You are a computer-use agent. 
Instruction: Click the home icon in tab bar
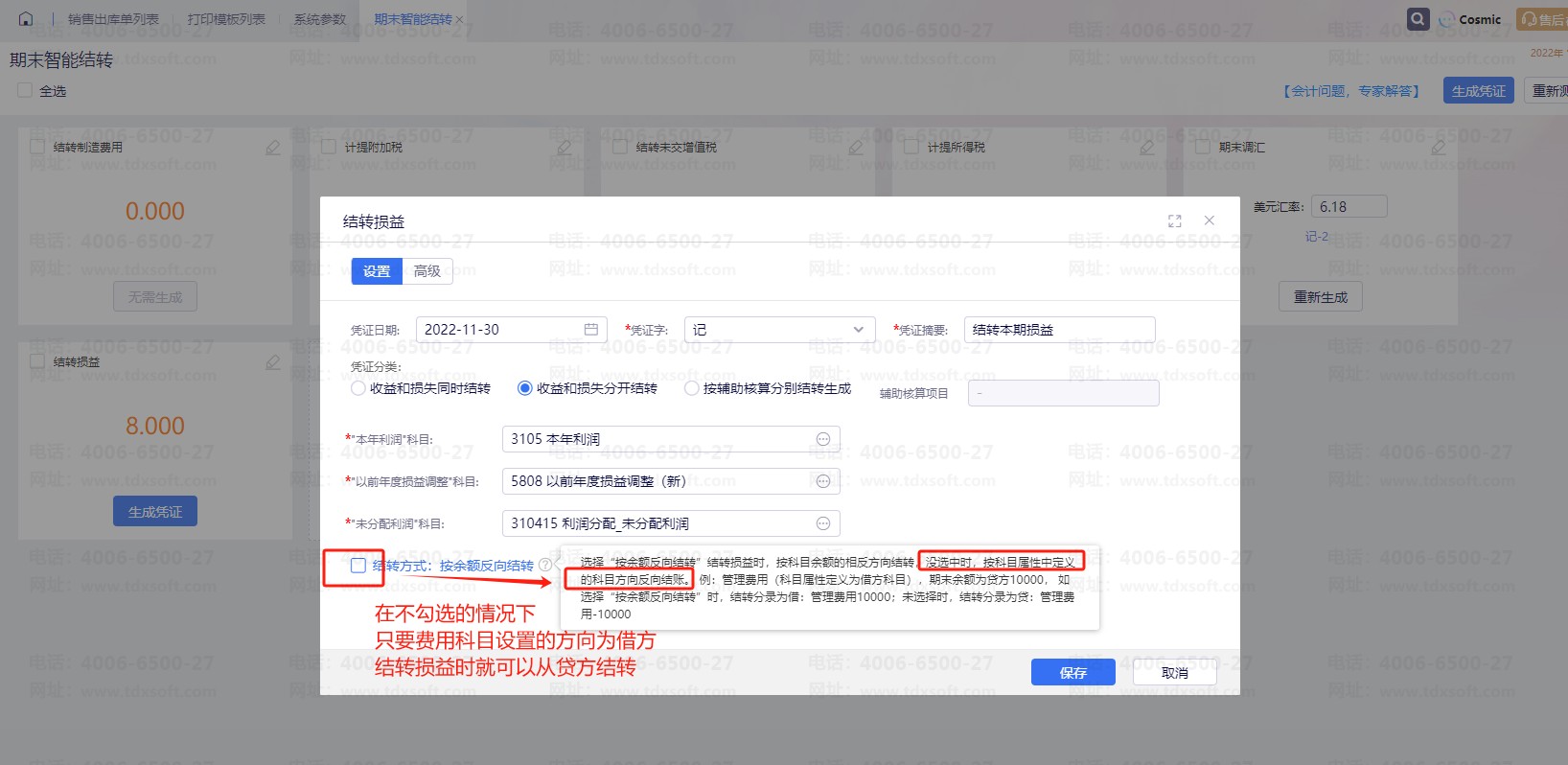pos(26,19)
